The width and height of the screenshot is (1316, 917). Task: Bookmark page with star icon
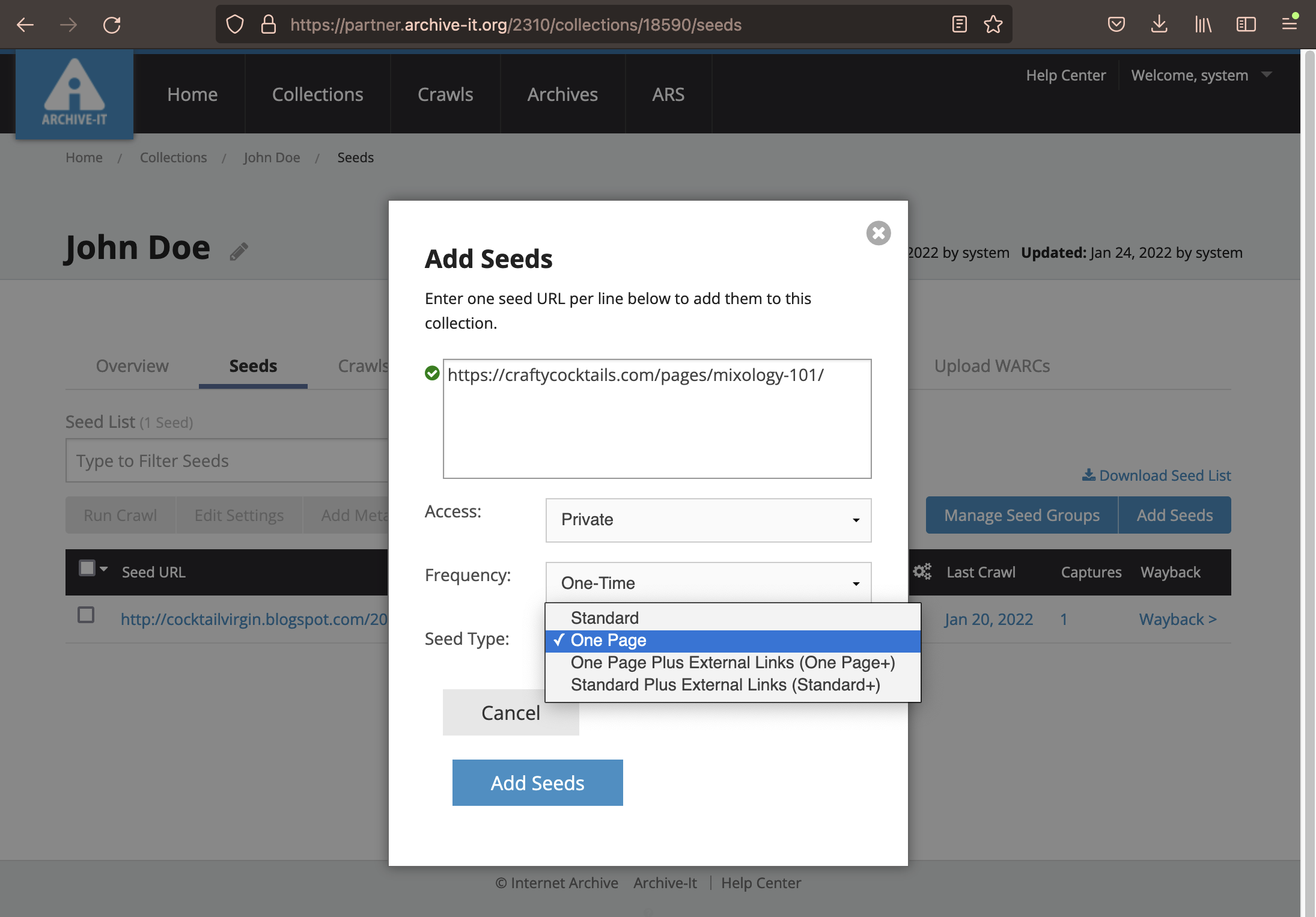pos(993,25)
